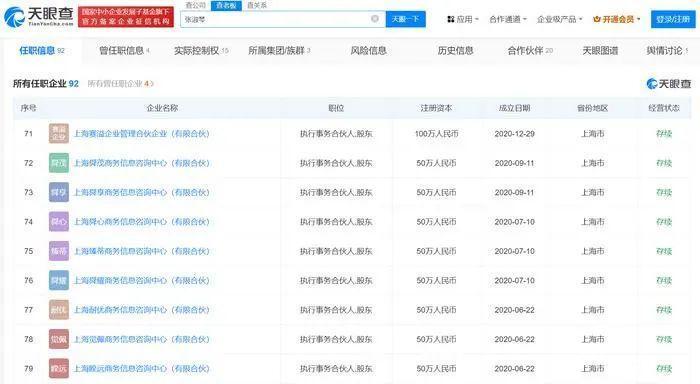The width and height of the screenshot is (700, 384).
Task: Open company logo thumbnail in row 71
Action: [x=59, y=134]
